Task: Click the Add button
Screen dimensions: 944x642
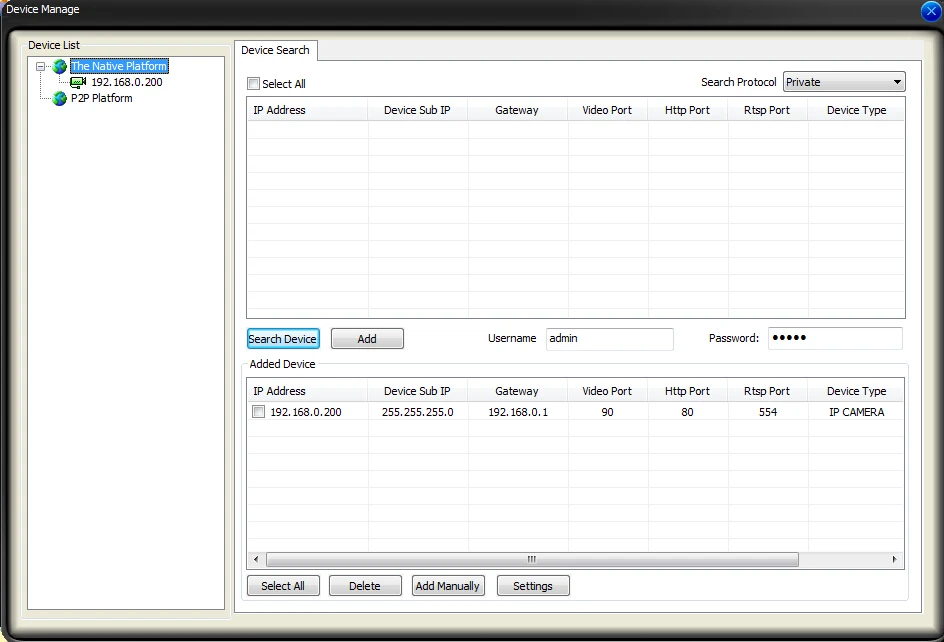Action: (367, 338)
